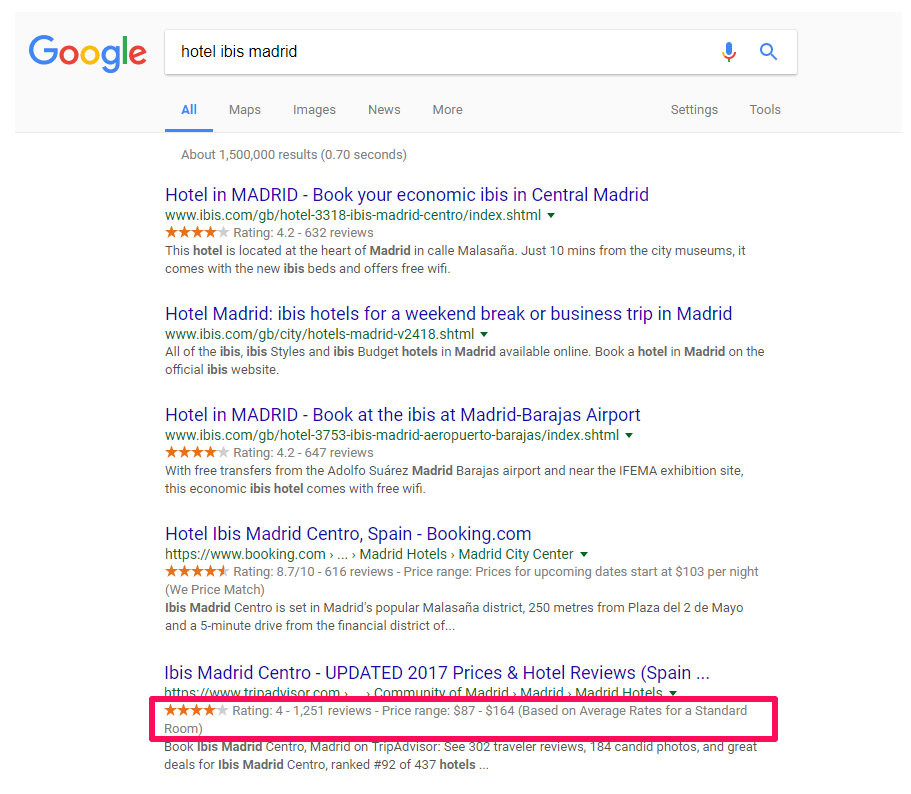Click hotel-3753-ibis-madrid-aeropuerto-barajas URL text
This screenshot has height=794, width=911.
(392, 435)
